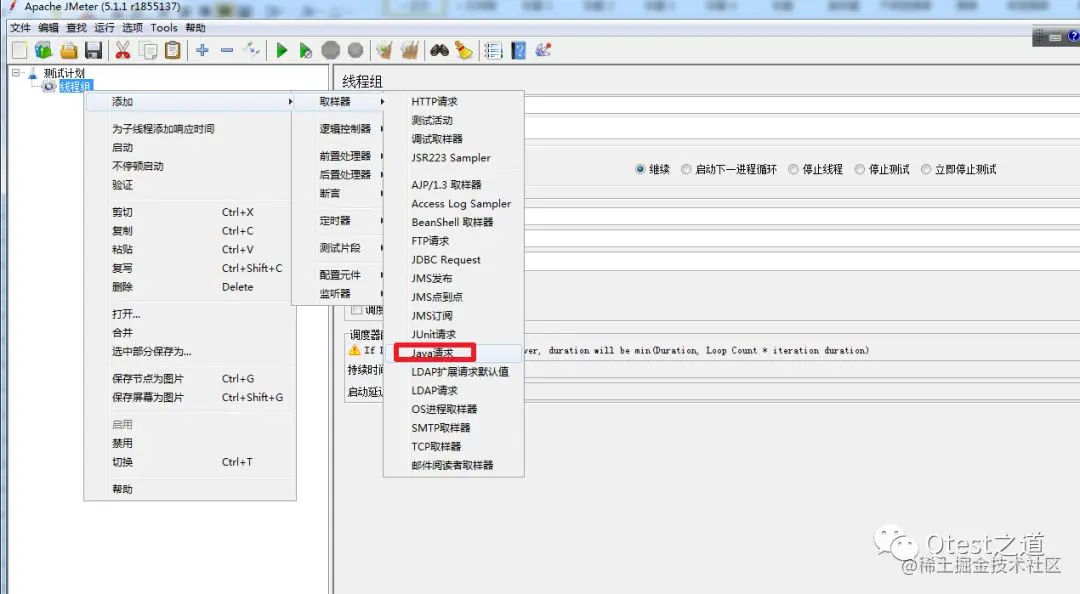Click 验证 in context menu

tap(190, 185)
